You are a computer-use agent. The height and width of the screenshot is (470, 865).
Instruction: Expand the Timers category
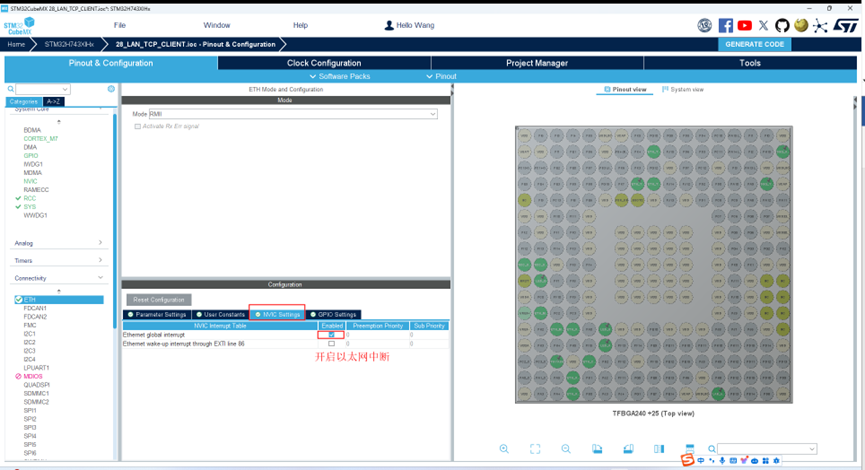pyautogui.click(x=58, y=260)
